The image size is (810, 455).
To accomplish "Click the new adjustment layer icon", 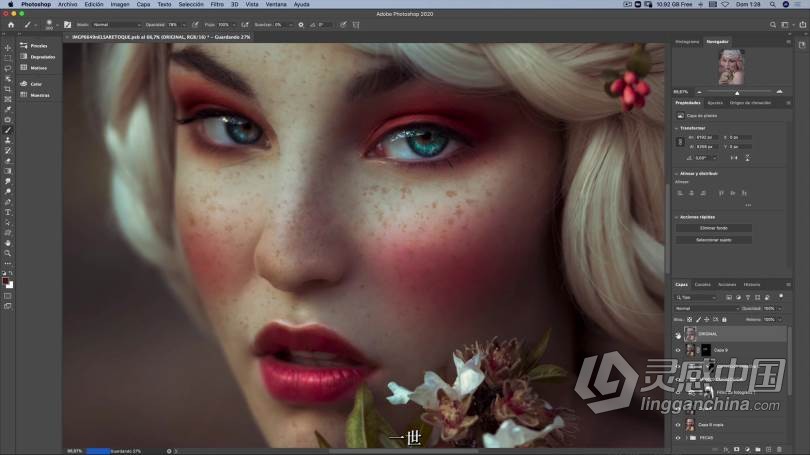I will click(x=747, y=450).
